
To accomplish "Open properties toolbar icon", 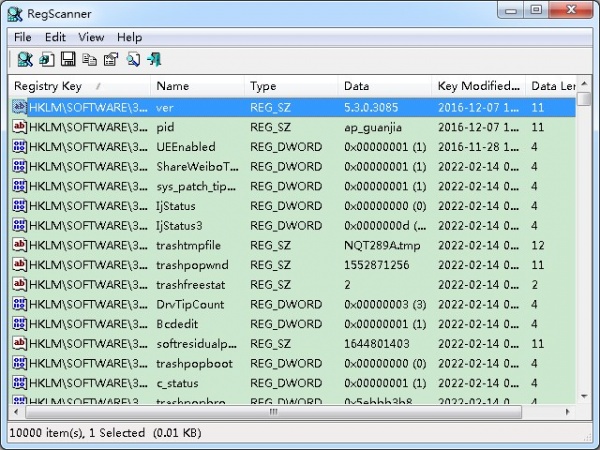I will pyautogui.click(x=111, y=60).
